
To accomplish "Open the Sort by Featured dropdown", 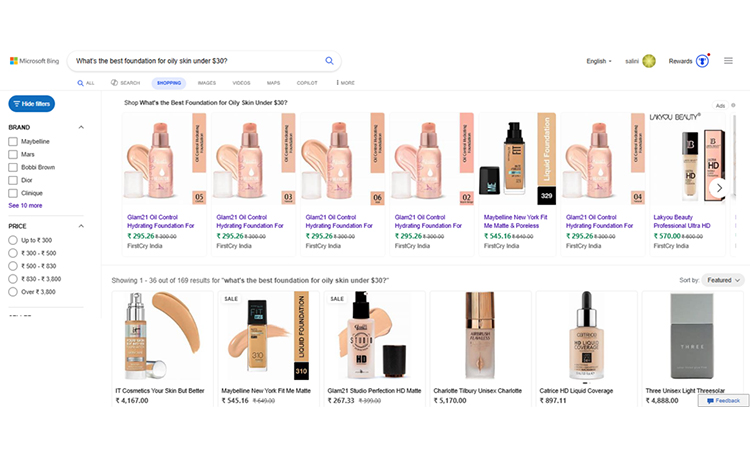I will pyautogui.click(x=722, y=280).
